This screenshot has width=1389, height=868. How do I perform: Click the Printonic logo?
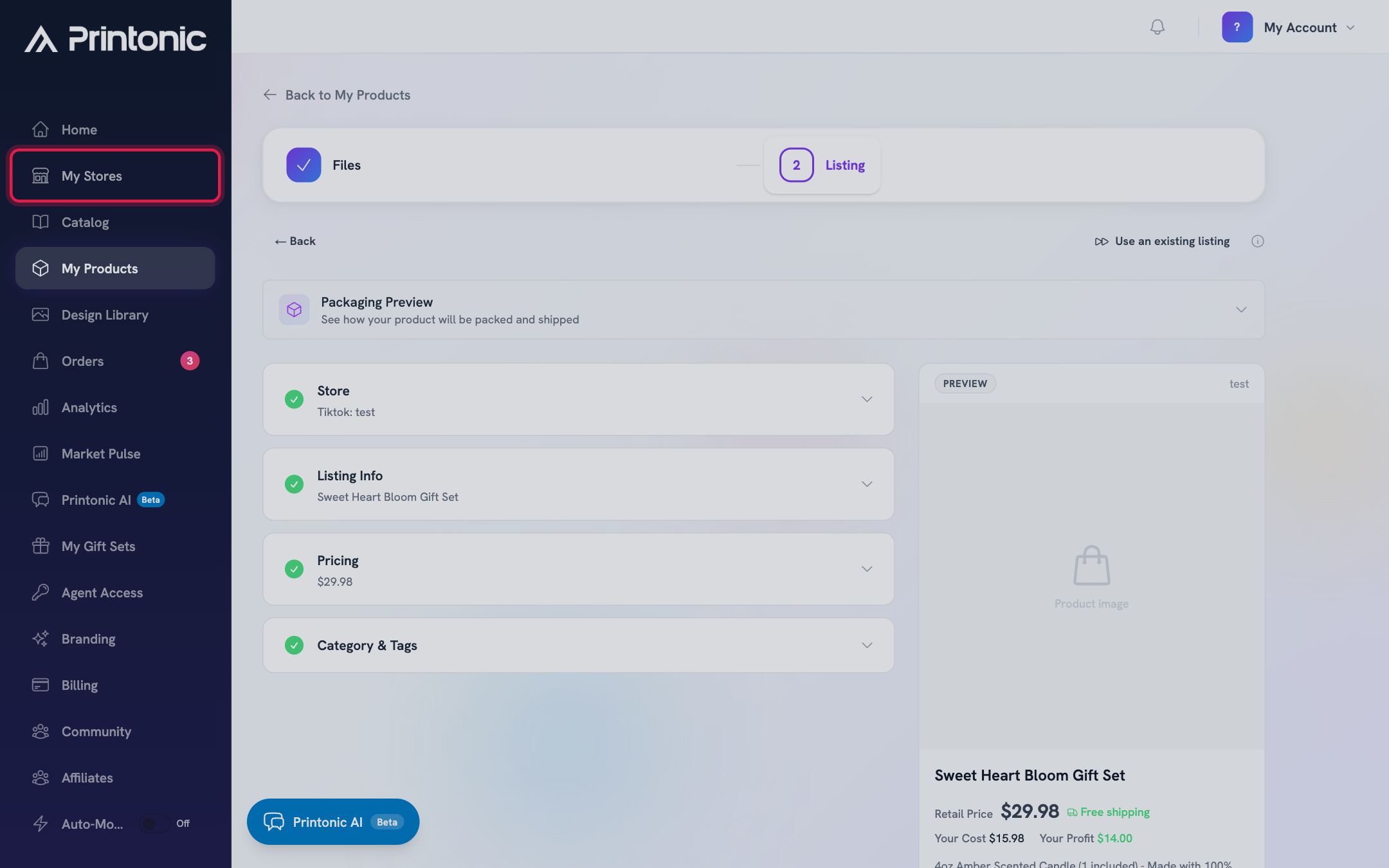(116, 39)
